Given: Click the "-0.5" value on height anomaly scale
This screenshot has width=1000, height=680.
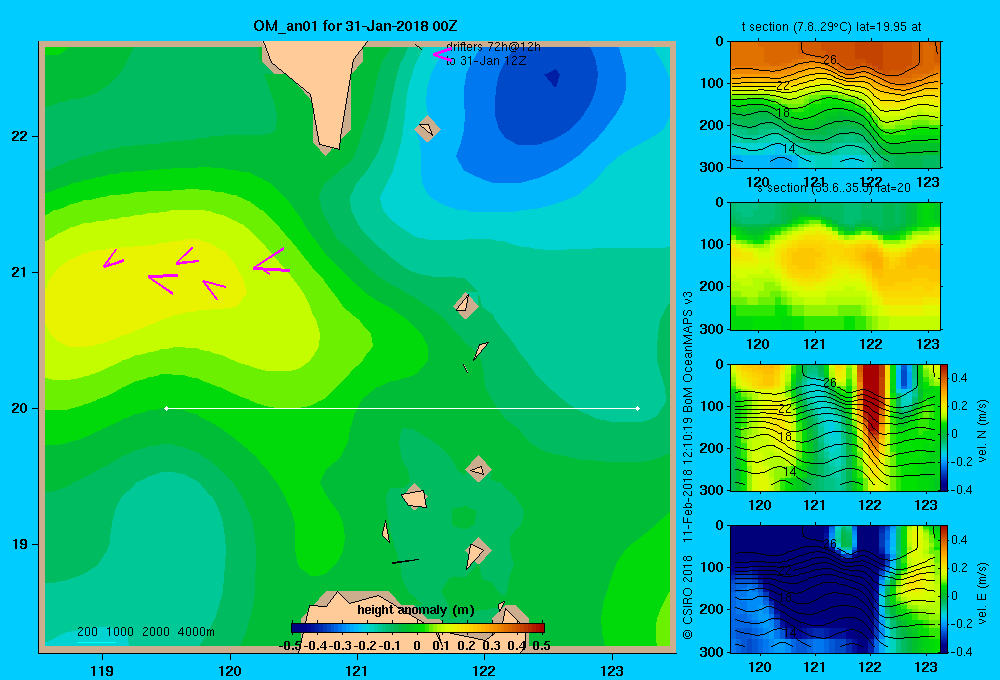Looking at the screenshot, I should (x=290, y=646).
